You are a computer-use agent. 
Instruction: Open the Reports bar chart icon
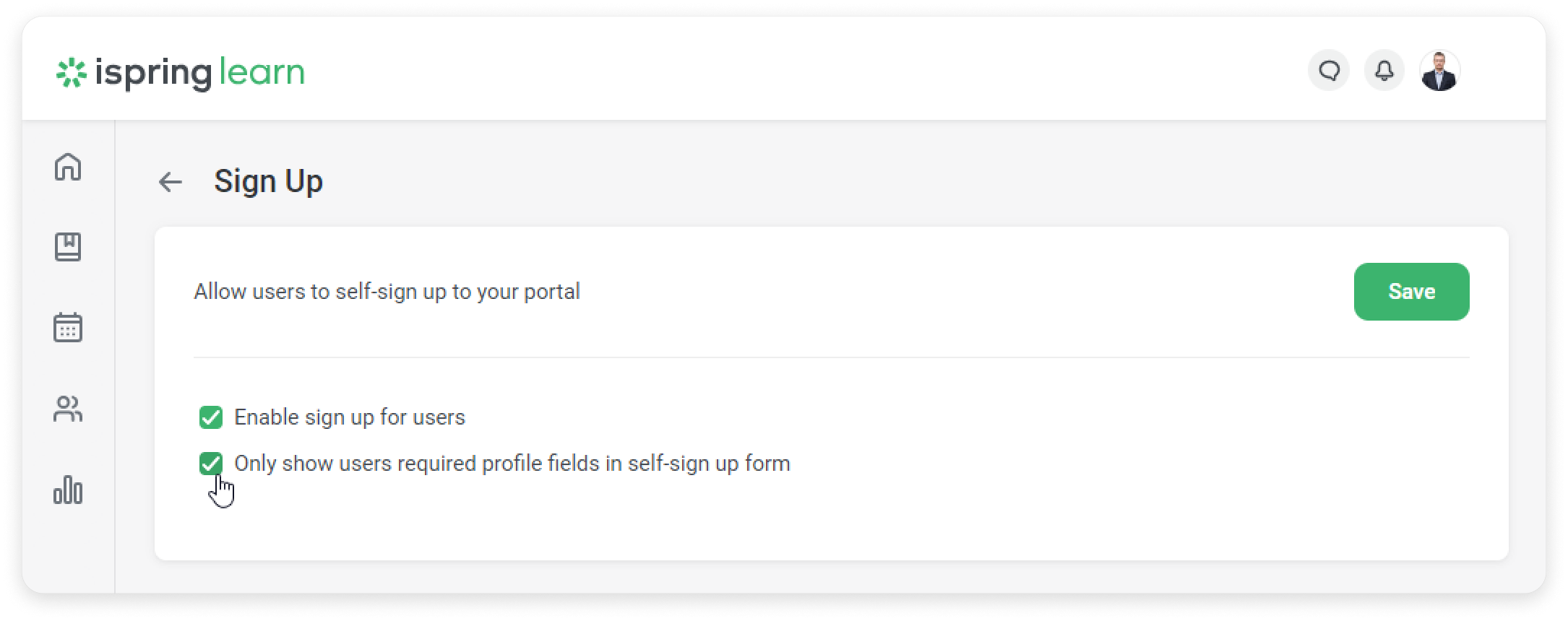(68, 490)
